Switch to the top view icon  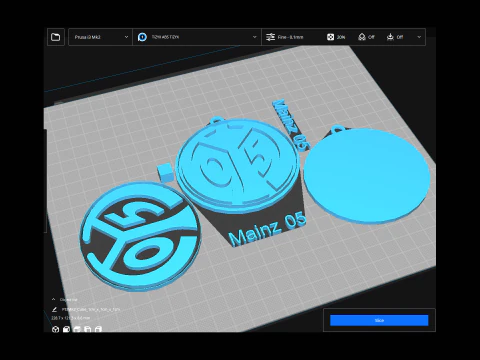(x=77, y=329)
